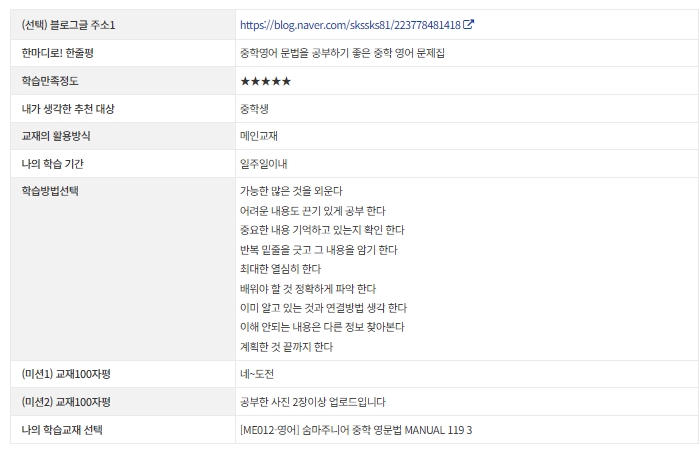Click the five-star 학습만족도 rating
Image resolution: width=700 pixels, height=451 pixels.
pyautogui.click(x=265, y=81)
